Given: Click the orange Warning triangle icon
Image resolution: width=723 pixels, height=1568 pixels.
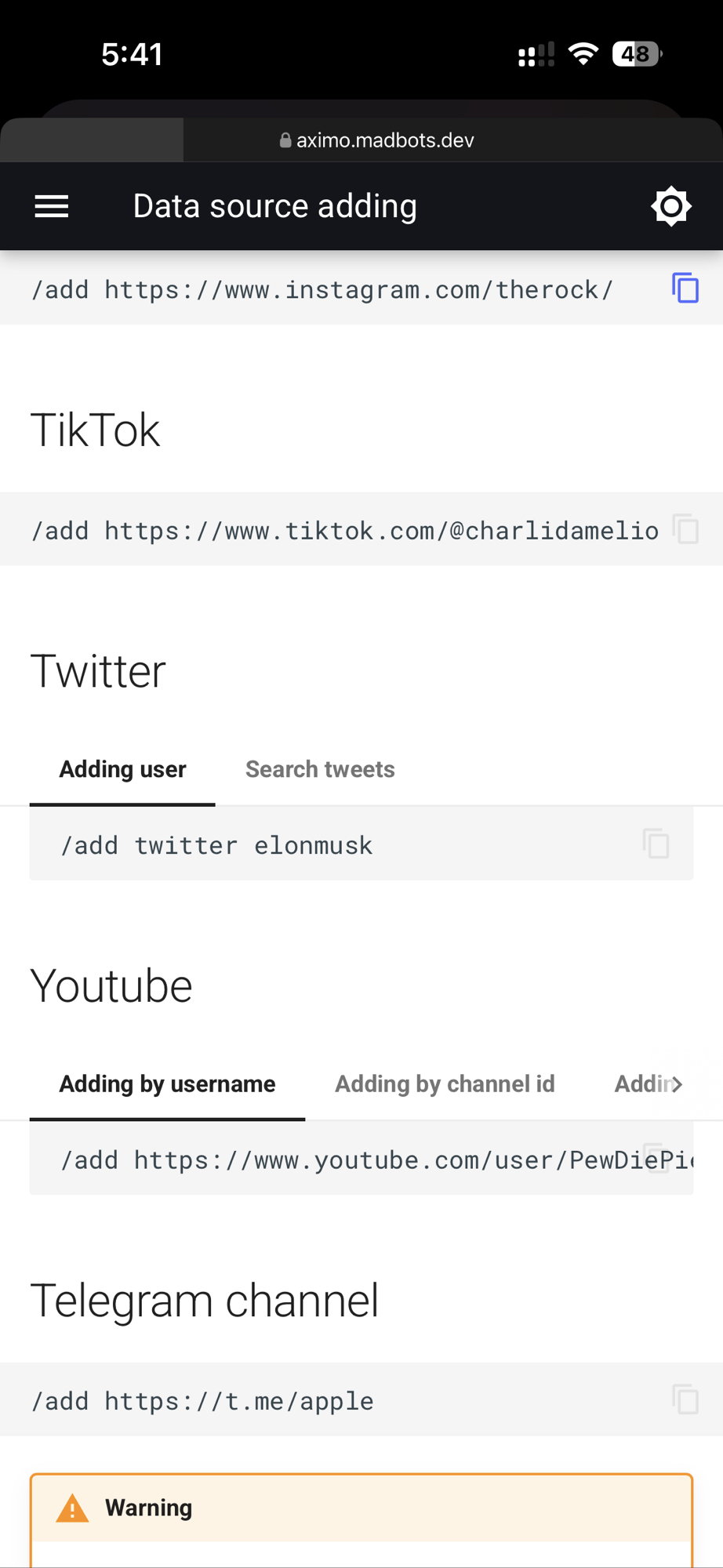Looking at the screenshot, I should pos(72,1508).
